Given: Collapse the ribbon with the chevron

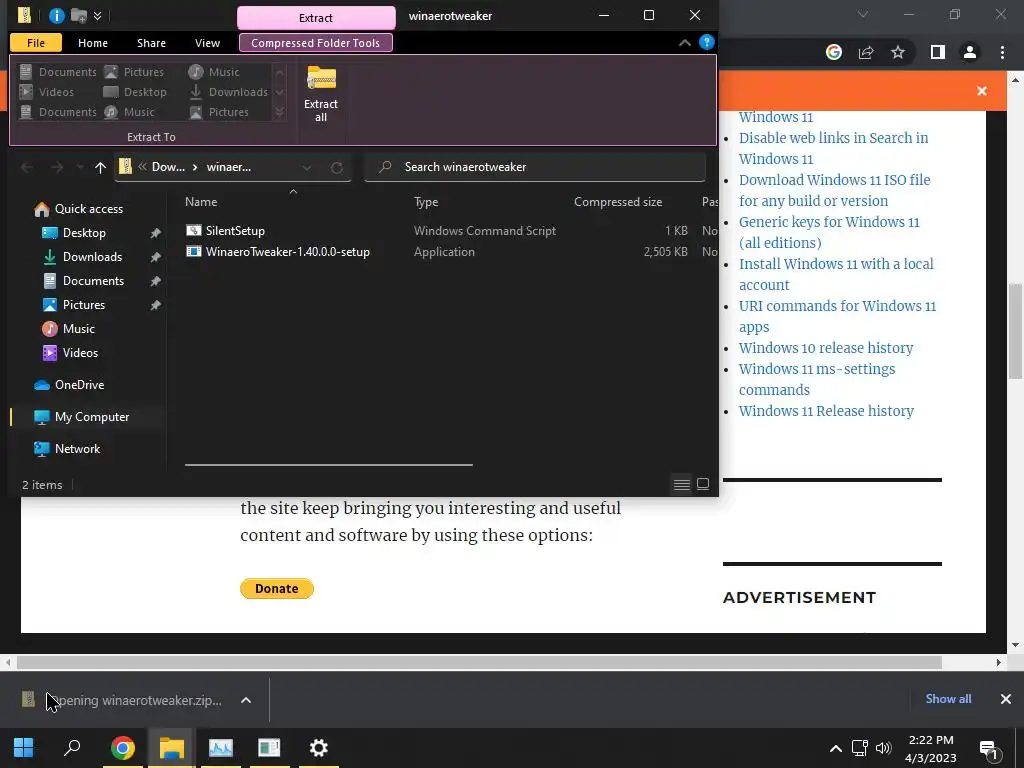Looking at the screenshot, I should coord(684,43).
